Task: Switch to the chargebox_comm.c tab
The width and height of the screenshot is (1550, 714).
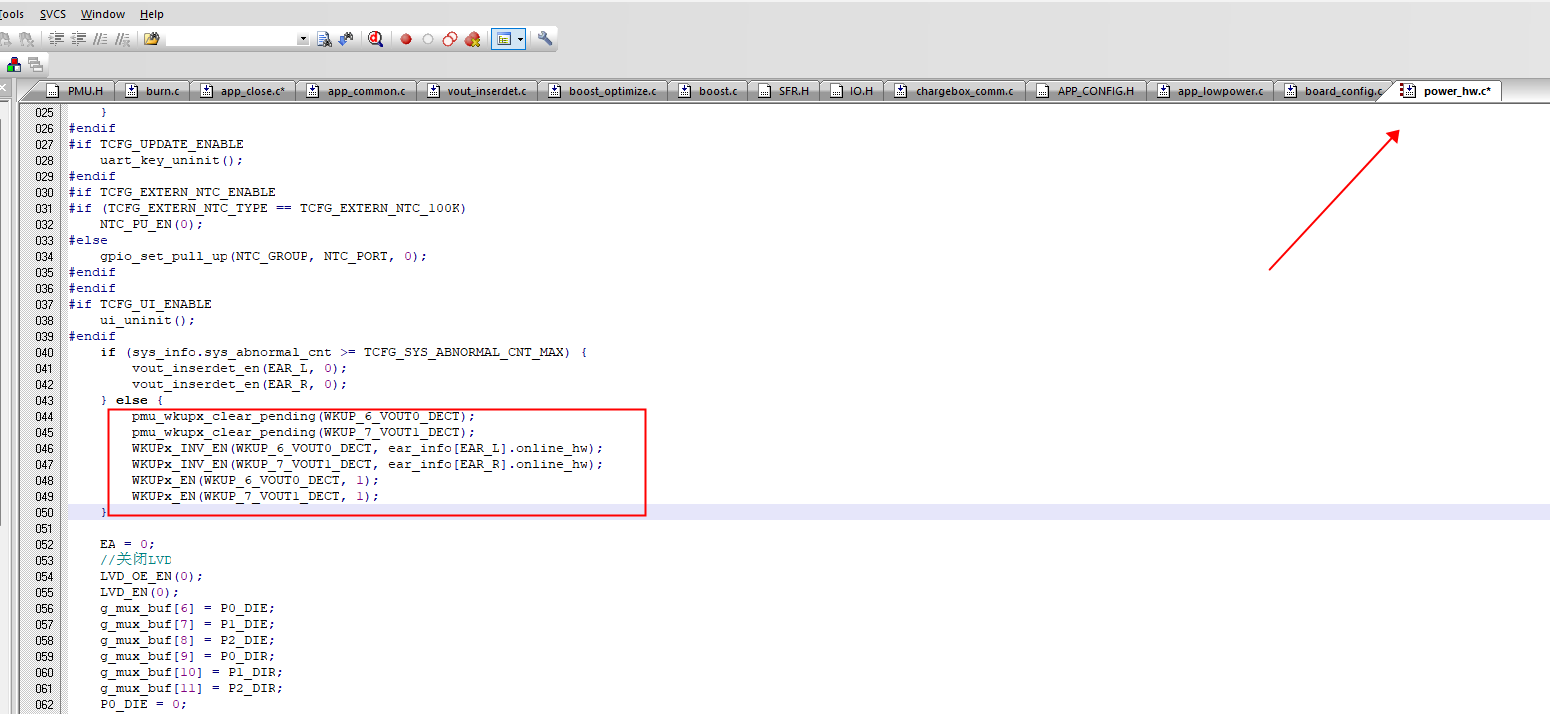Action: coord(955,91)
